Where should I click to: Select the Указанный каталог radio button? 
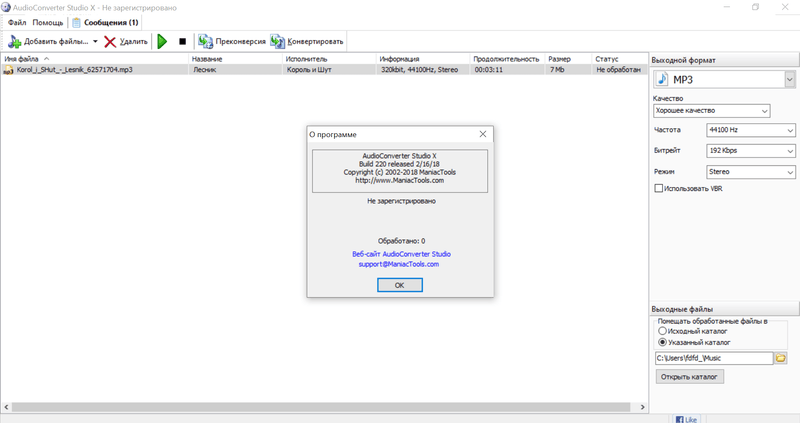coord(662,342)
